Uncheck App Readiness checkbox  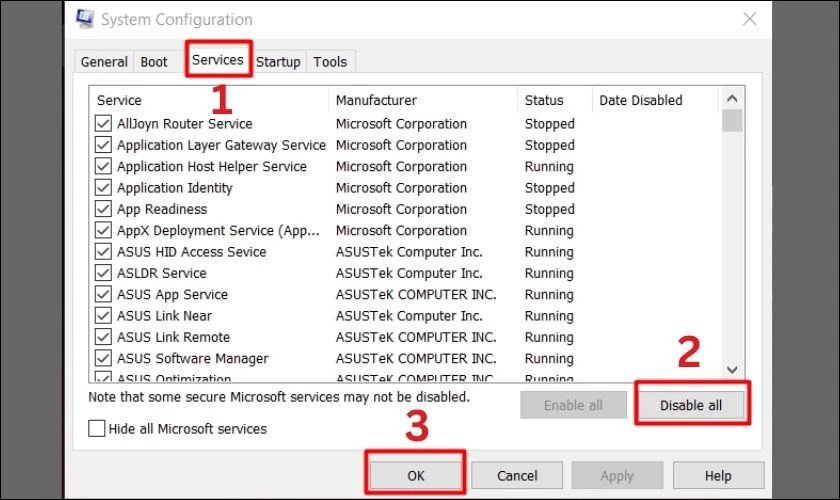pyautogui.click(x=103, y=209)
